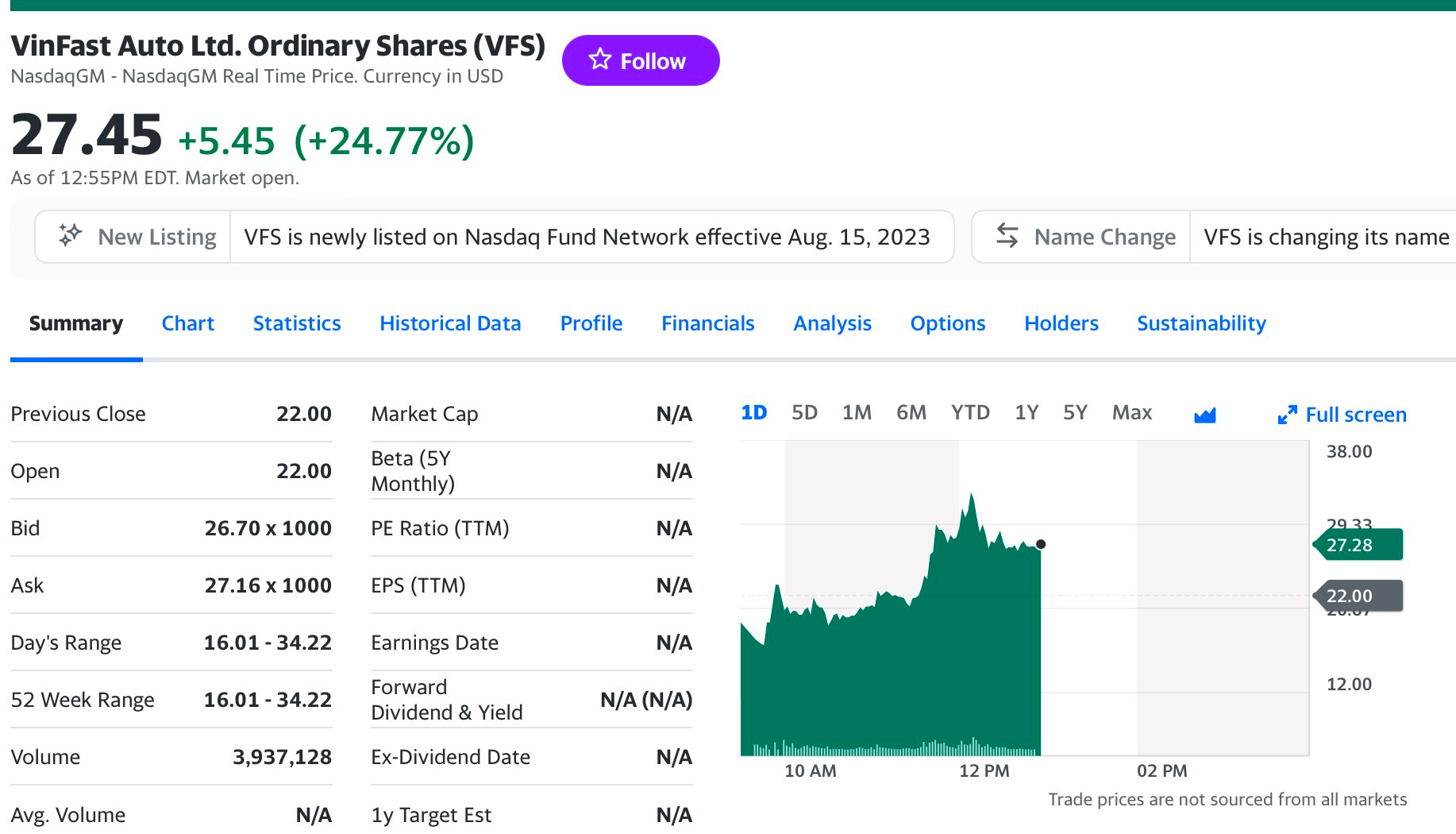Screen dimensions: 1456x834
Task: Click the New Listing label
Action: coord(157,237)
